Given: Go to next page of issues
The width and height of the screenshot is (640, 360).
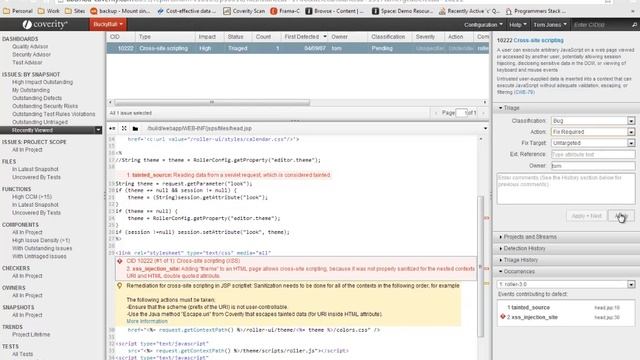Looking at the screenshot, I should point(484,113).
